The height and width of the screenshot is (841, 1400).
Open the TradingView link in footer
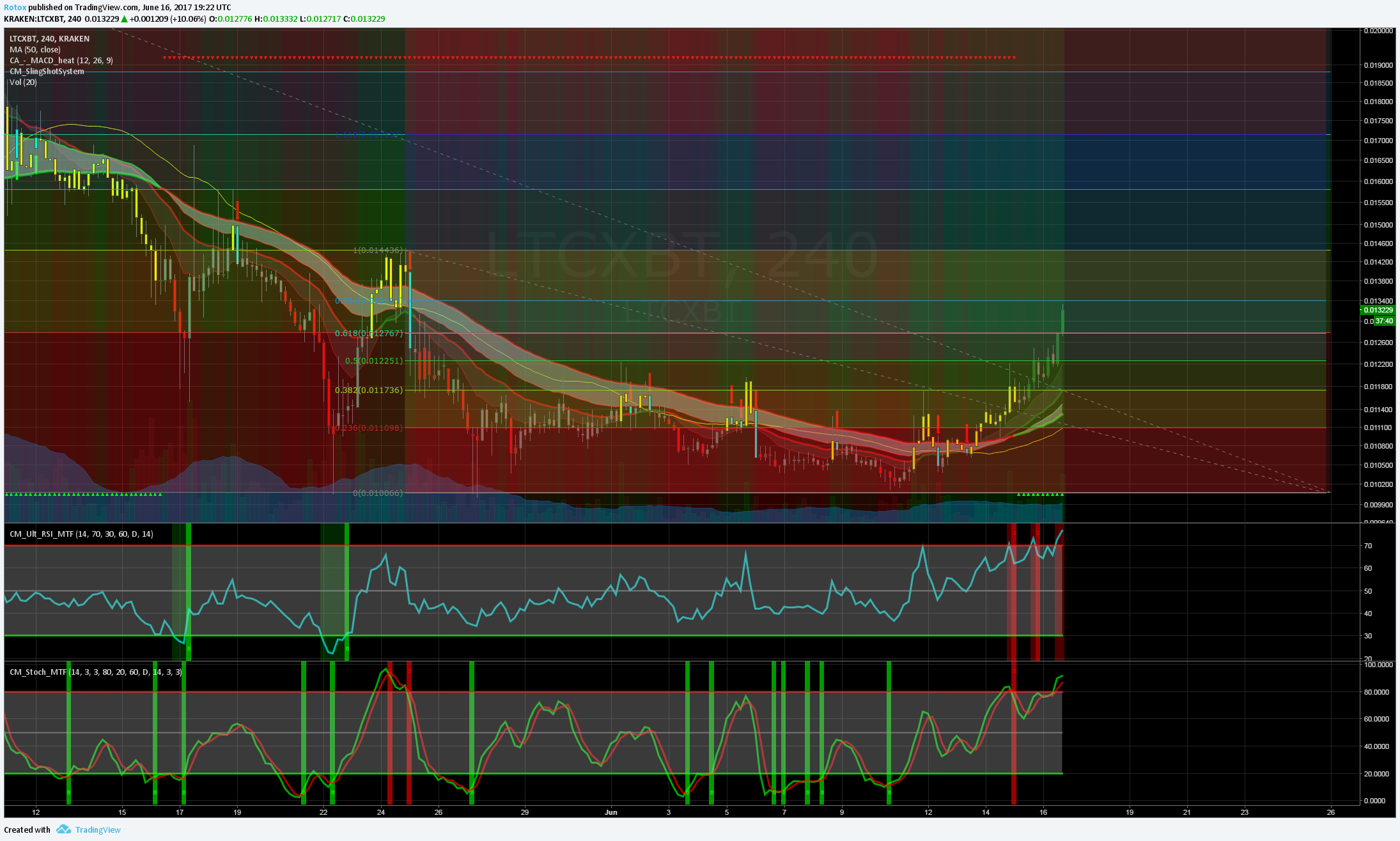pos(98,829)
